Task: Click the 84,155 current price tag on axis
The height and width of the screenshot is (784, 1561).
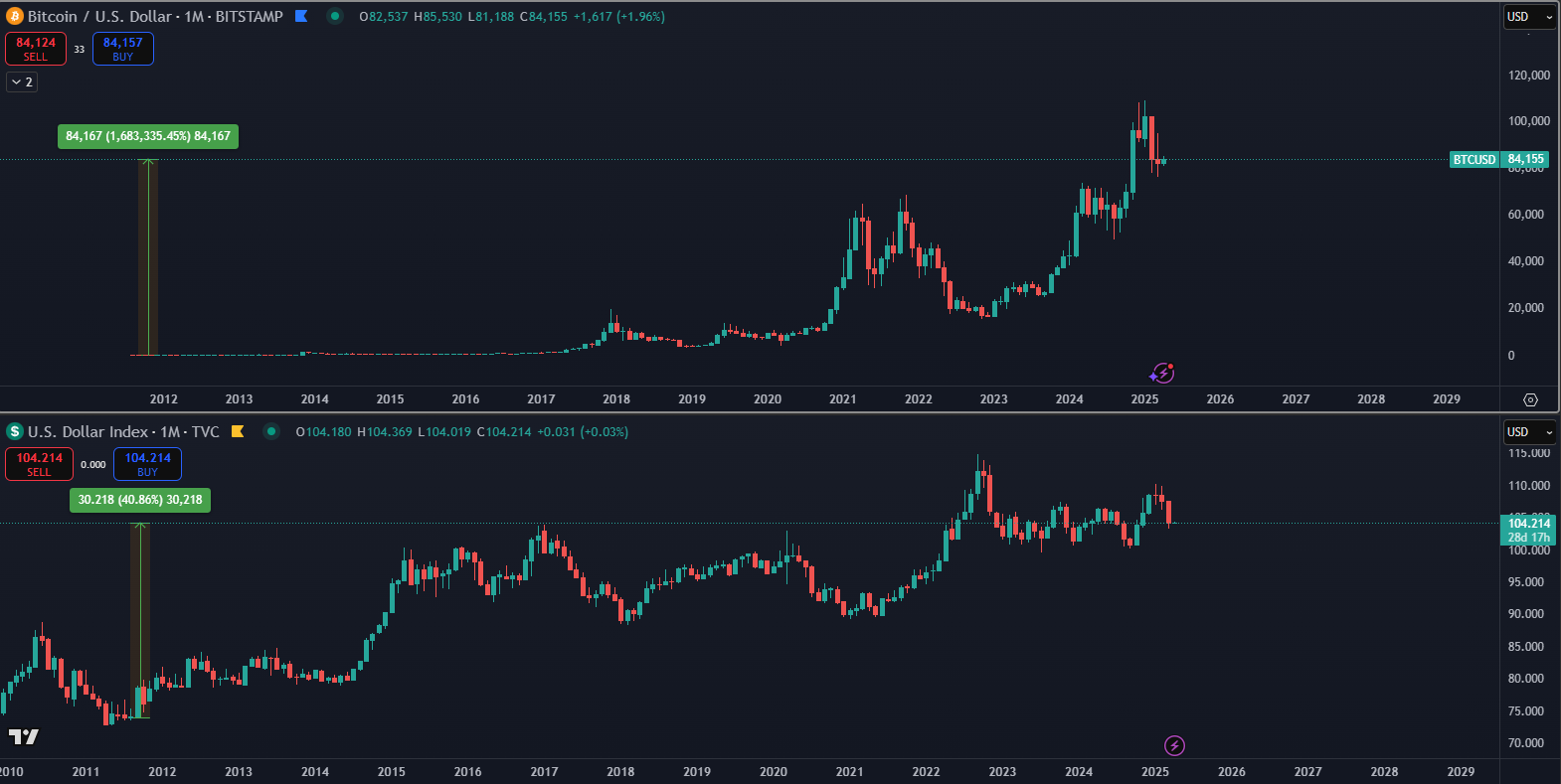Action: point(1525,159)
